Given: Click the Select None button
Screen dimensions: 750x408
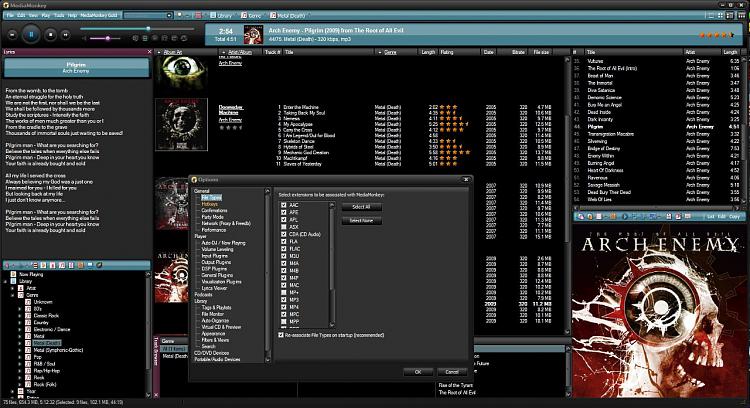Looking at the screenshot, I should pyautogui.click(x=362, y=221).
